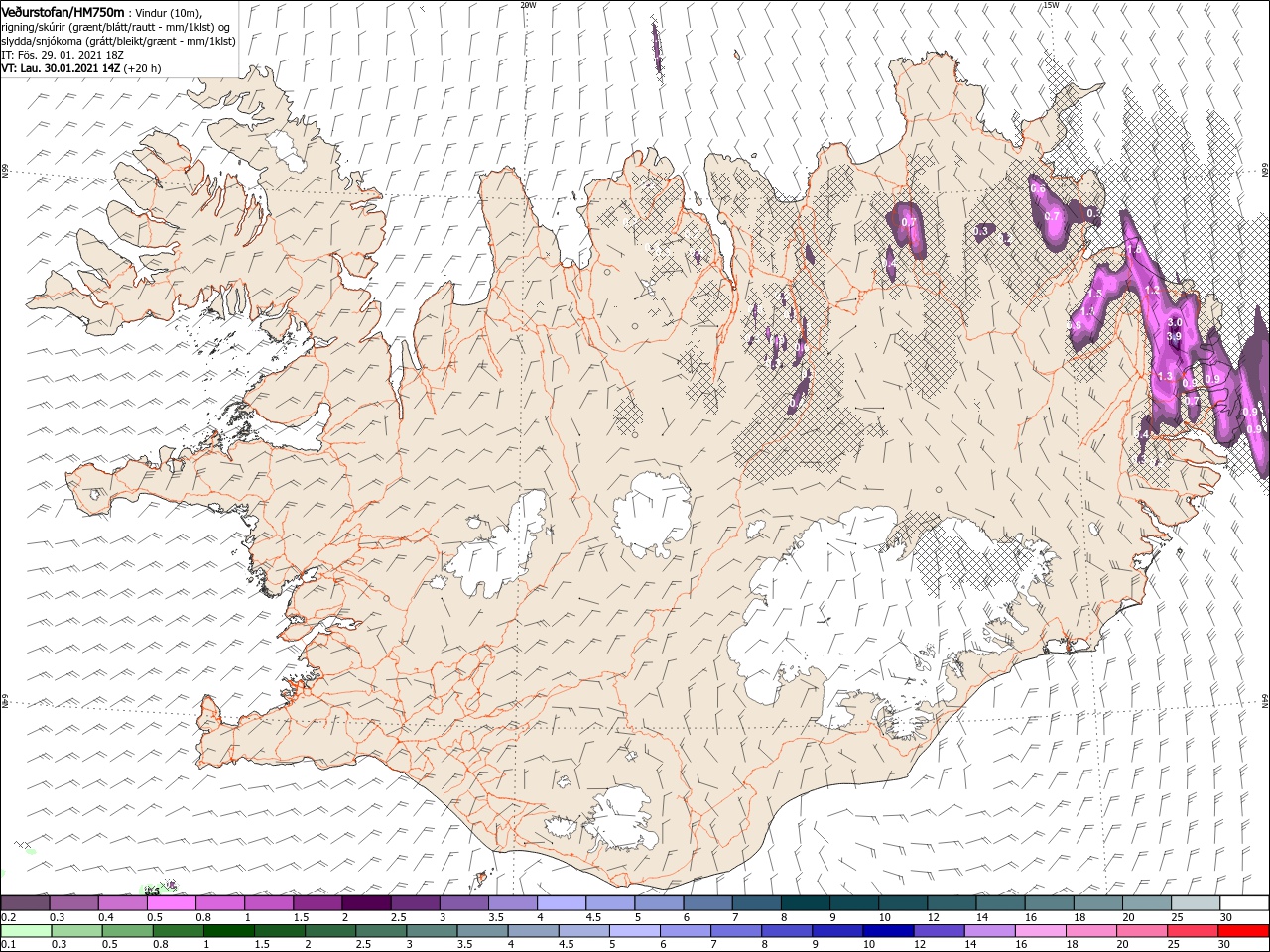The height and width of the screenshot is (952, 1270).
Task: Pick the upper scale swatch between 12 and 14
Action: point(952,903)
